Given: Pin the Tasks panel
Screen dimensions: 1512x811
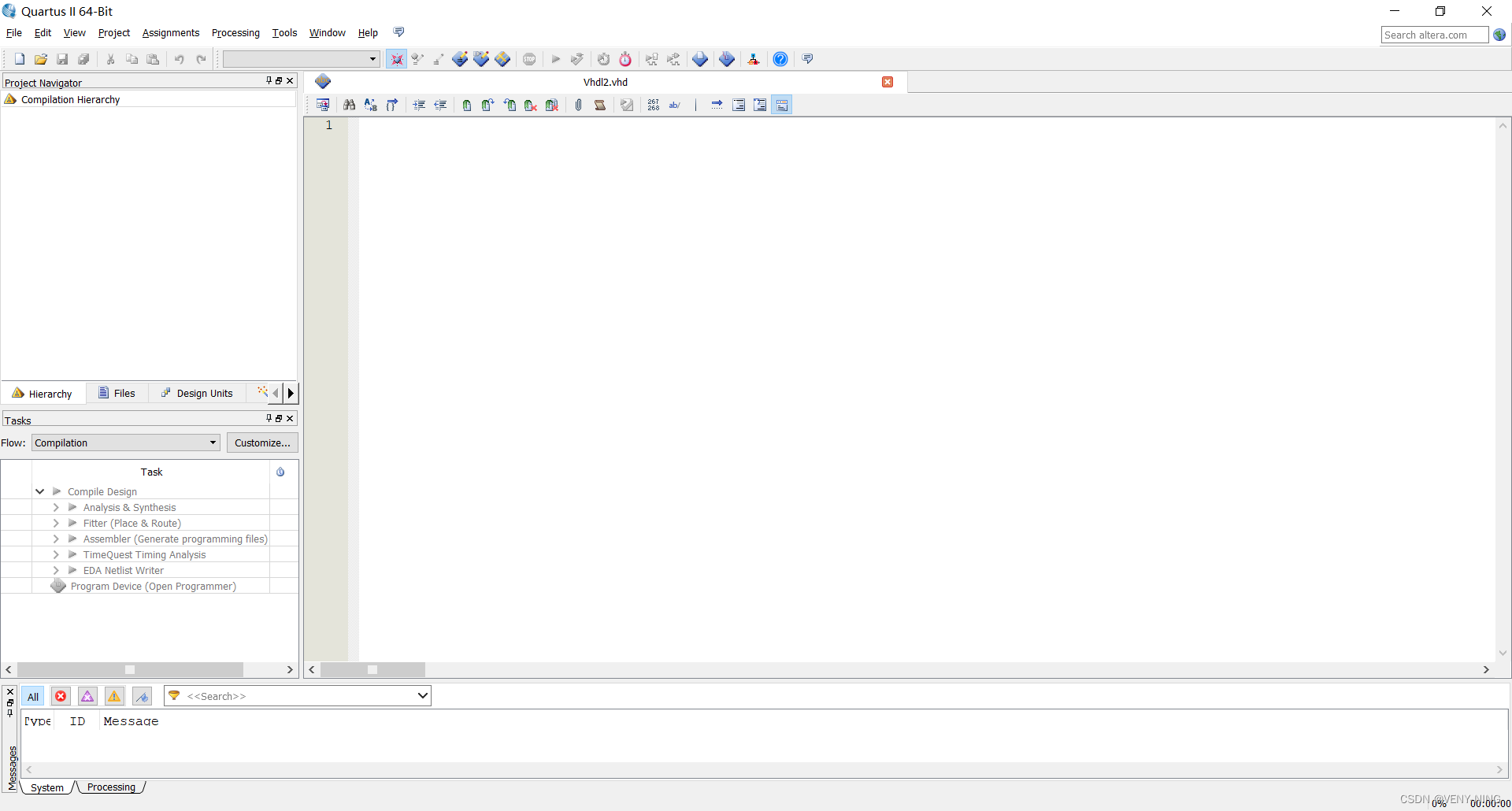Looking at the screenshot, I should pos(269,418).
